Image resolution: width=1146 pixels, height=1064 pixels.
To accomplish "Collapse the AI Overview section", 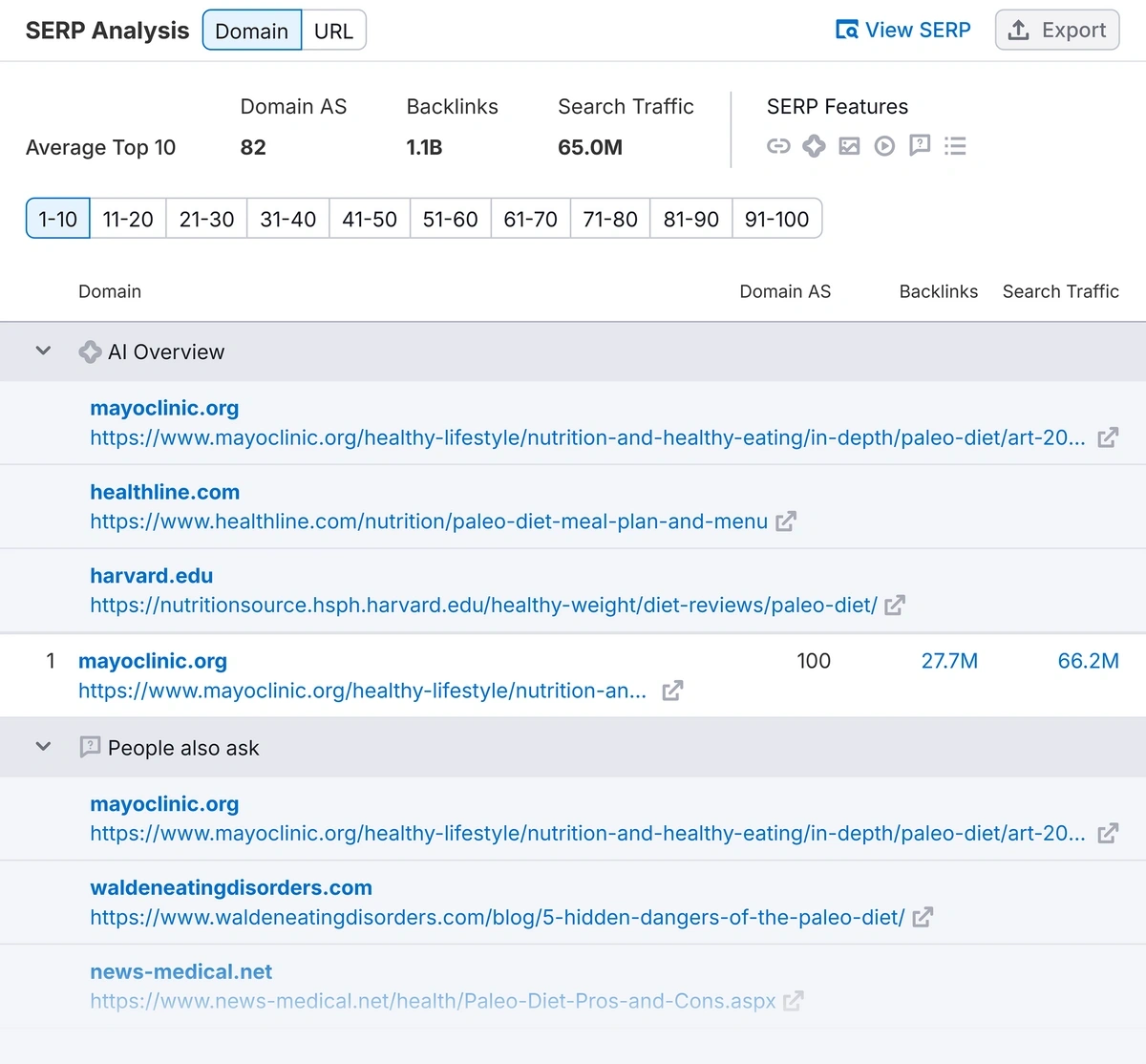I will [43, 351].
